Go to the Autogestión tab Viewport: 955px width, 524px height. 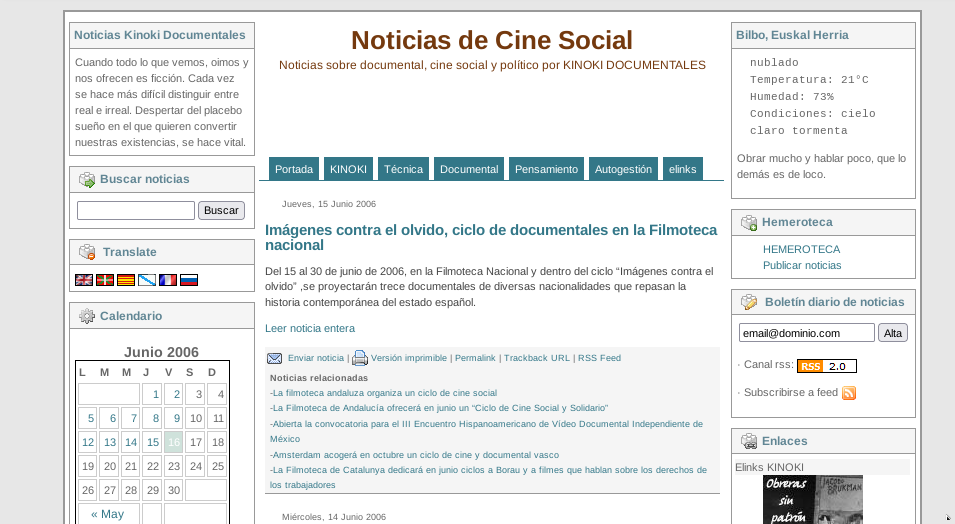(623, 169)
